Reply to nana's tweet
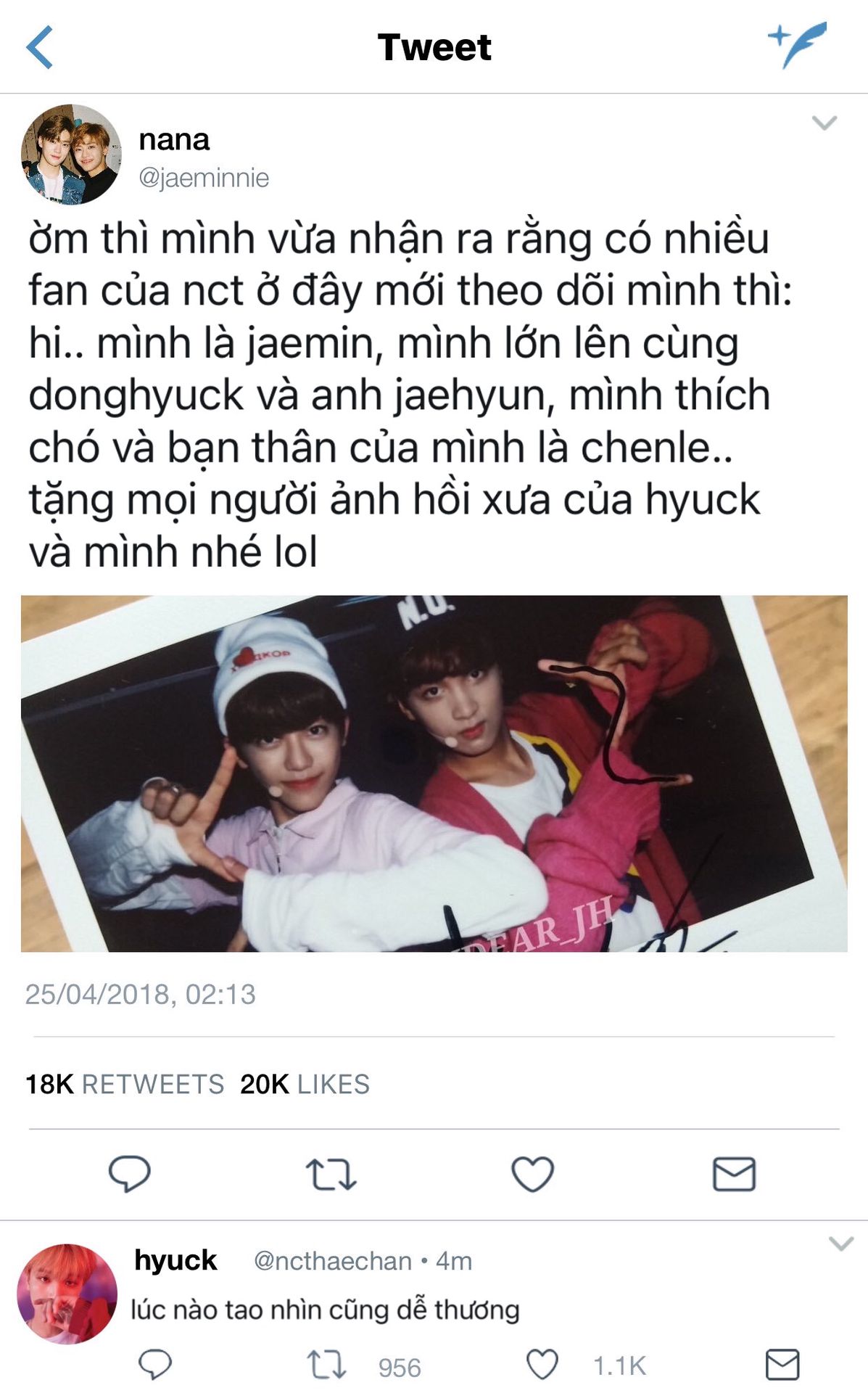 [129, 1173]
